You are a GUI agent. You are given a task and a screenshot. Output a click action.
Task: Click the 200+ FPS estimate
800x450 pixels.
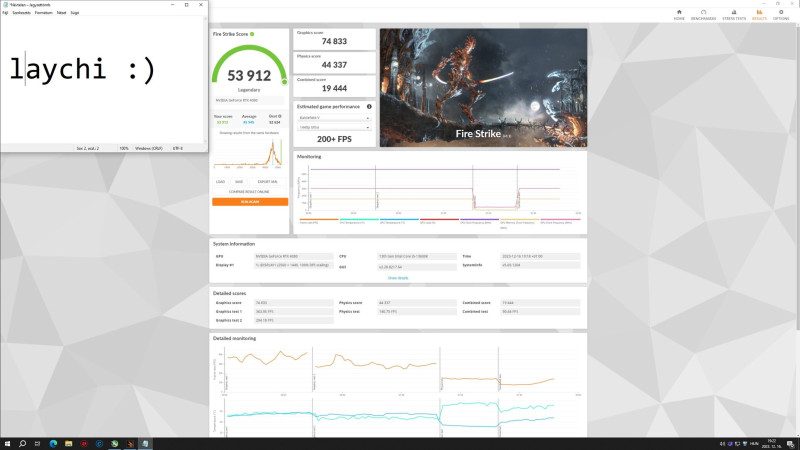pyautogui.click(x=334, y=139)
